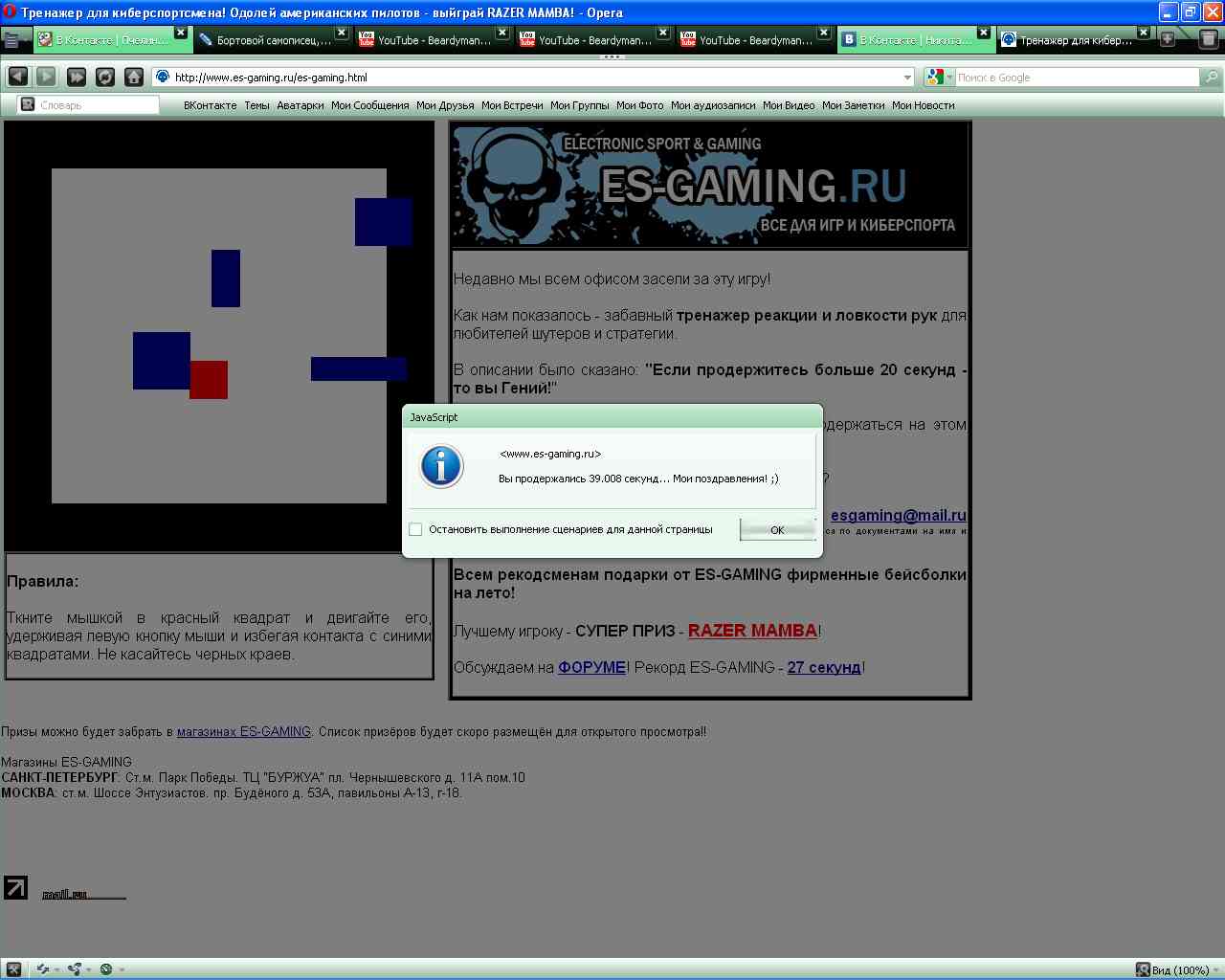
Task: Open the ФОРУМЕ link
Action: tap(591, 667)
